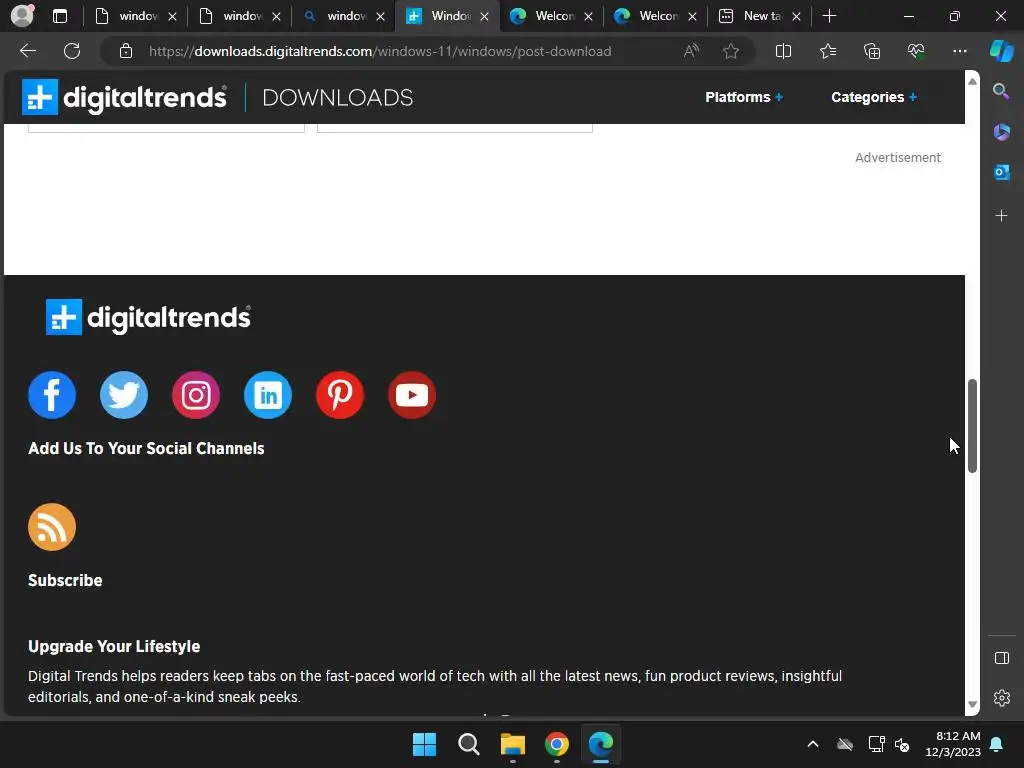Open taskbar Search
Image resolution: width=1024 pixels, height=768 pixels.
pos(469,744)
